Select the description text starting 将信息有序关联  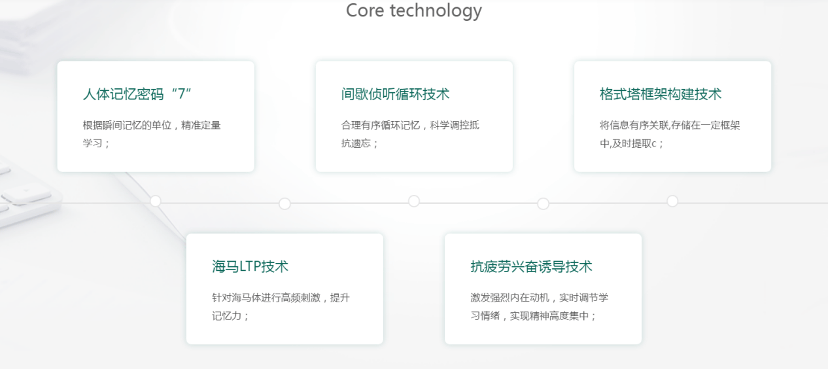(670, 134)
